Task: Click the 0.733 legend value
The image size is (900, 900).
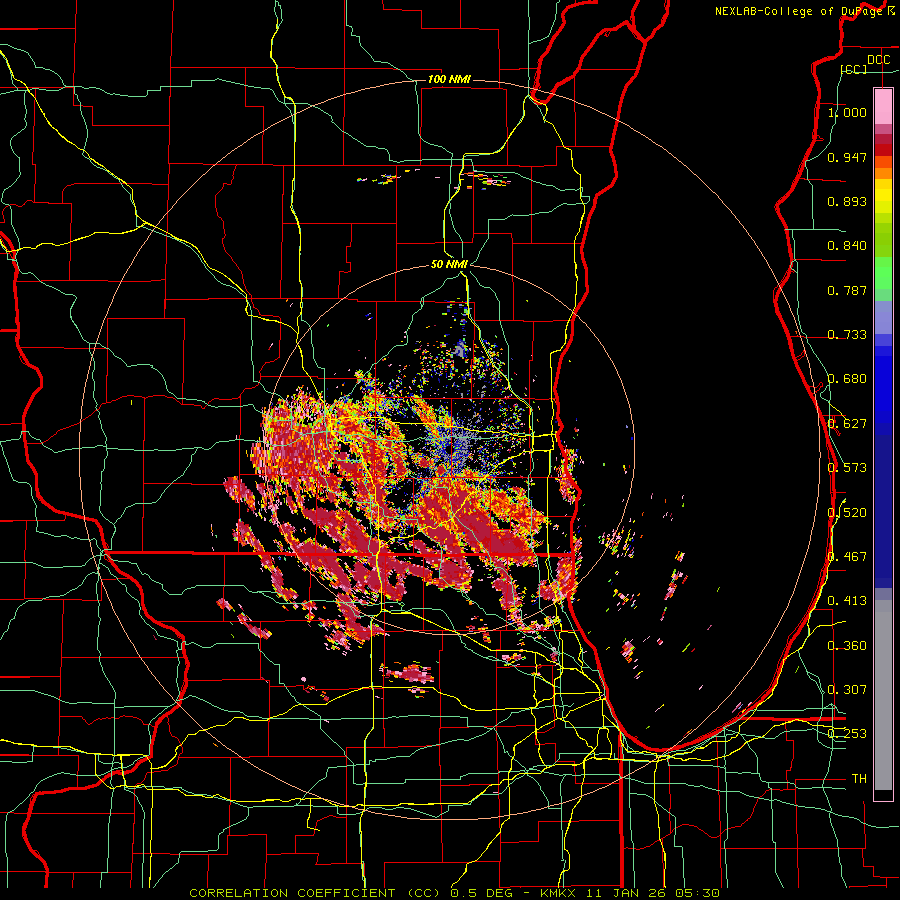Action: click(847, 335)
